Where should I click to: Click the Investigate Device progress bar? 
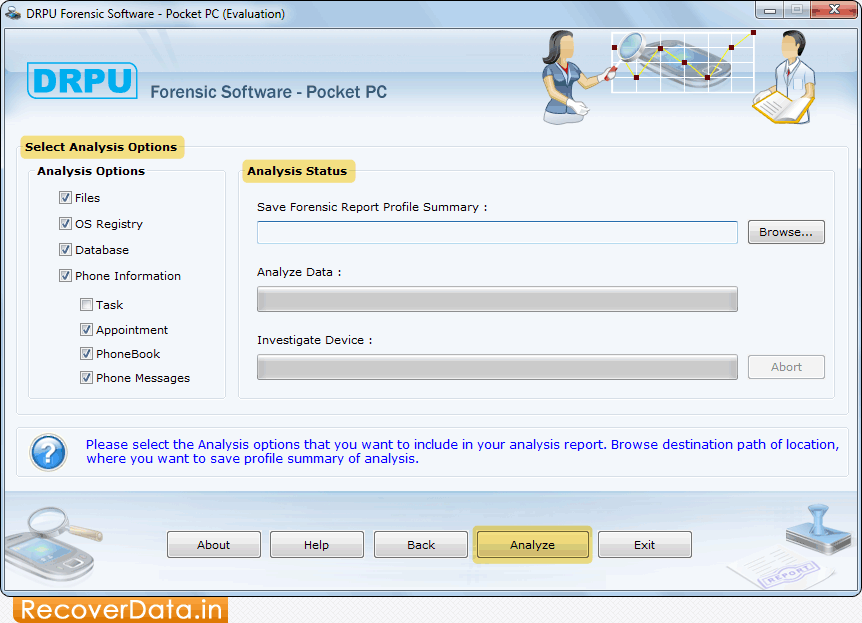pos(497,367)
